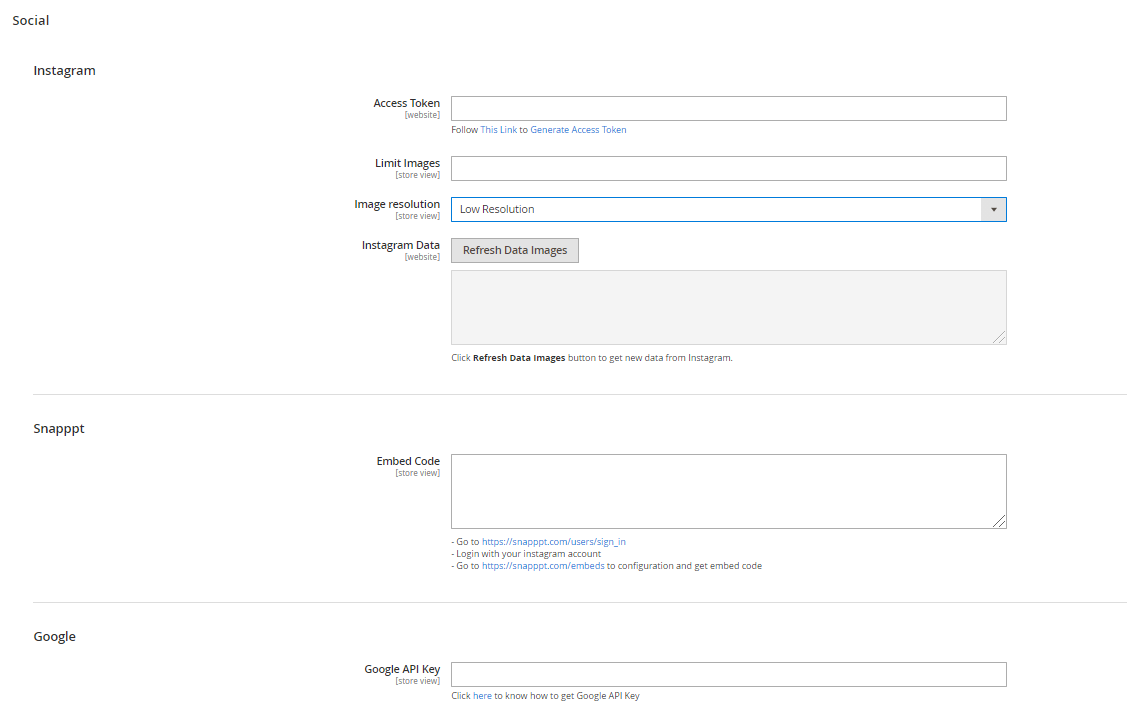
Task: Select the Google API Key input
Action: 728,674
